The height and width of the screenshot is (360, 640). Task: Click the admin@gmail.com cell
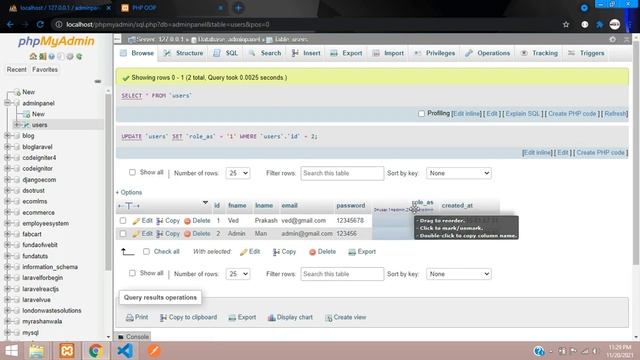[307, 234]
